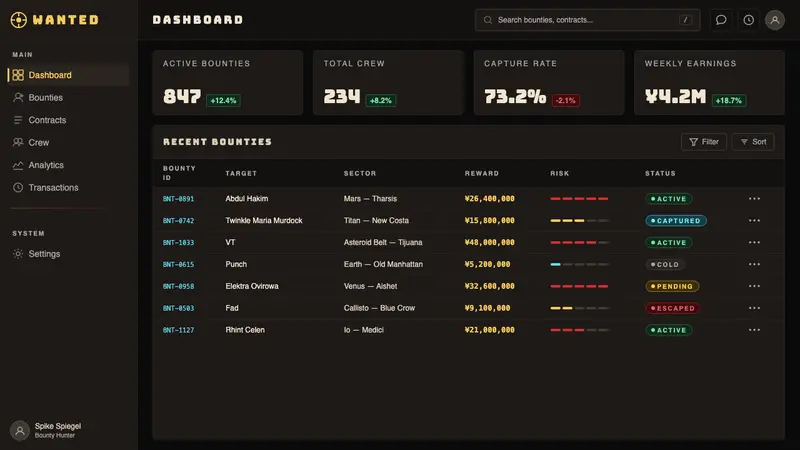The height and width of the screenshot is (450, 800).
Task: Open bounty link BNT-0742
Action: (x=178, y=221)
